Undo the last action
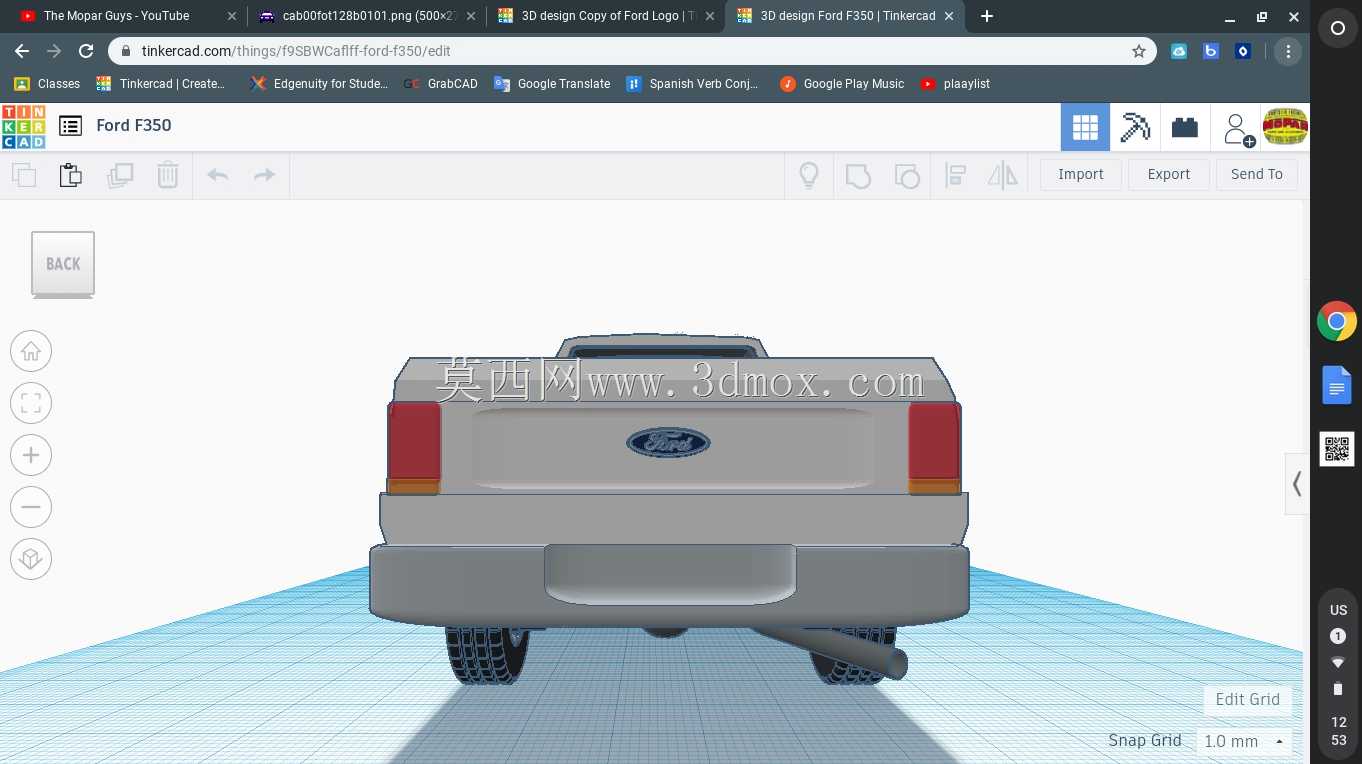1362x764 pixels. click(217, 175)
